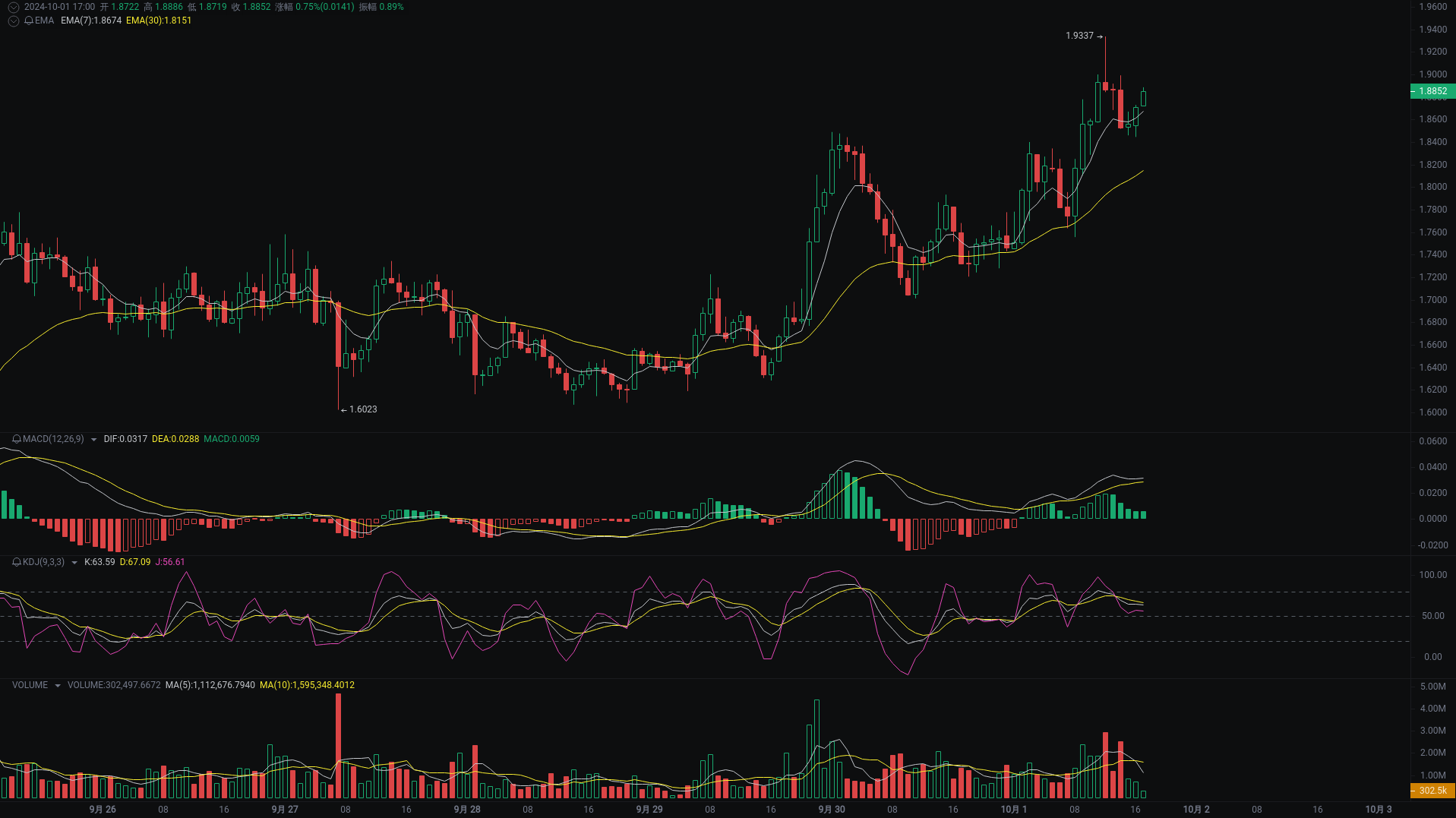Click the MA(5):1,112,676.7940 reading
This screenshot has height=818, width=1456.
coord(210,685)
